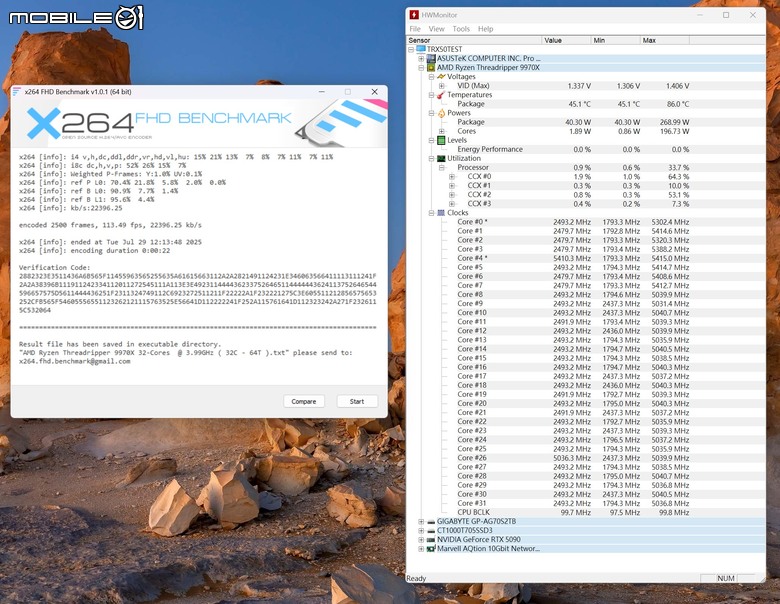Collapse the Levels section
The height and width of the screenshot is (604, 780).
(431, 140)
